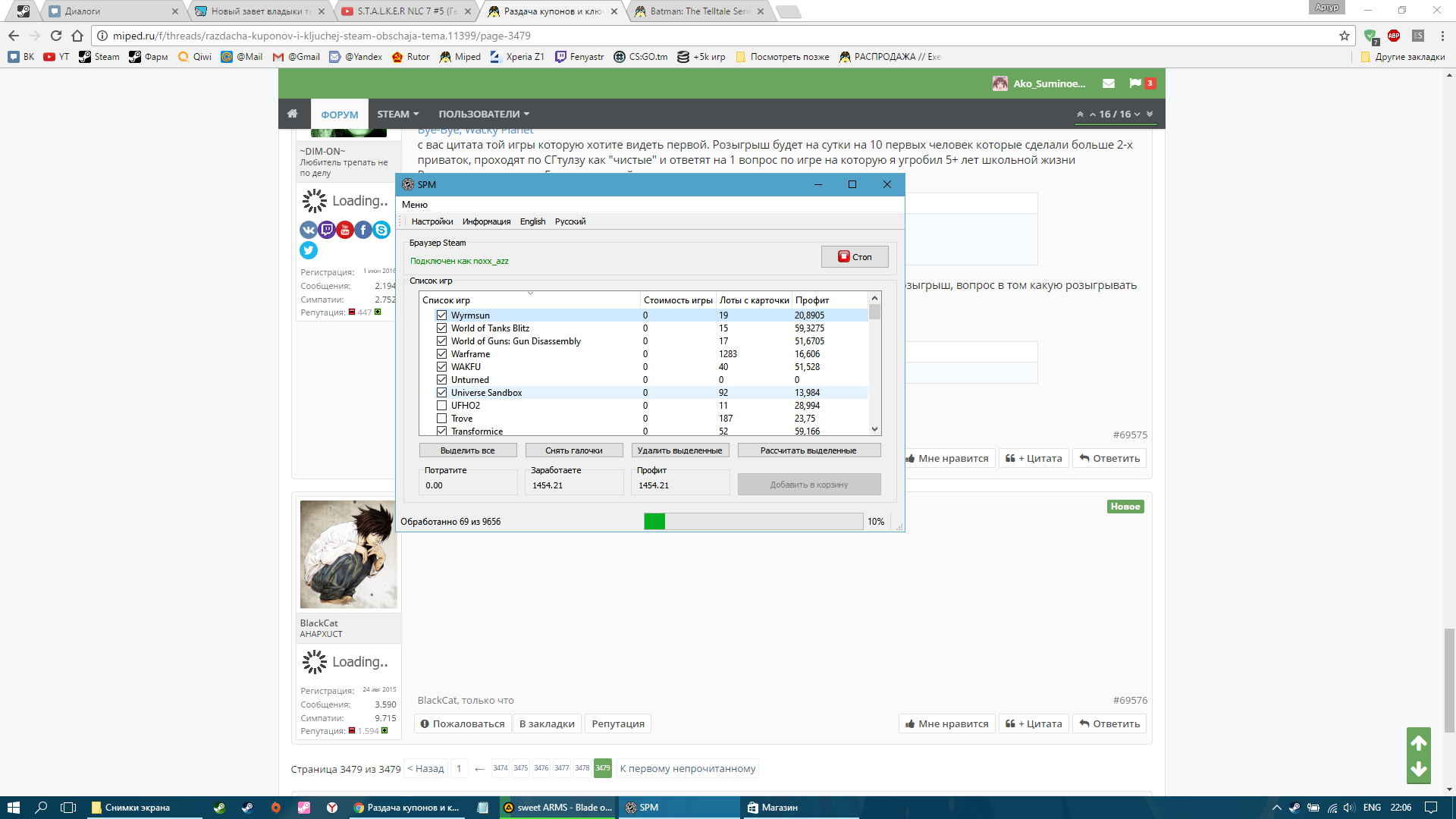Open forum alerts flag icon
The width and height of the screenshot is (1456, 819).
1135,83
